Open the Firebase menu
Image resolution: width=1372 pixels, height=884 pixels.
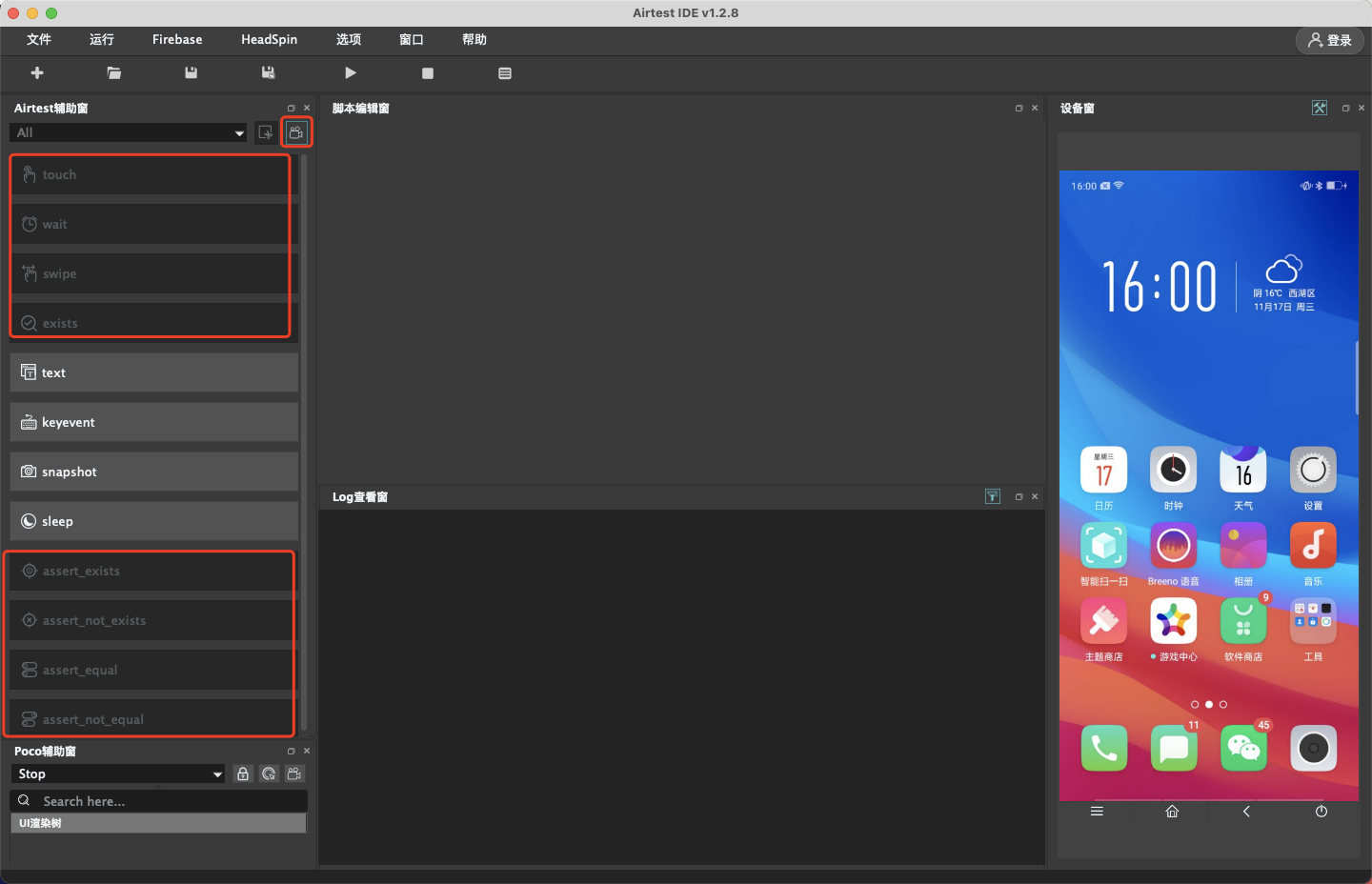pos(177,39)
